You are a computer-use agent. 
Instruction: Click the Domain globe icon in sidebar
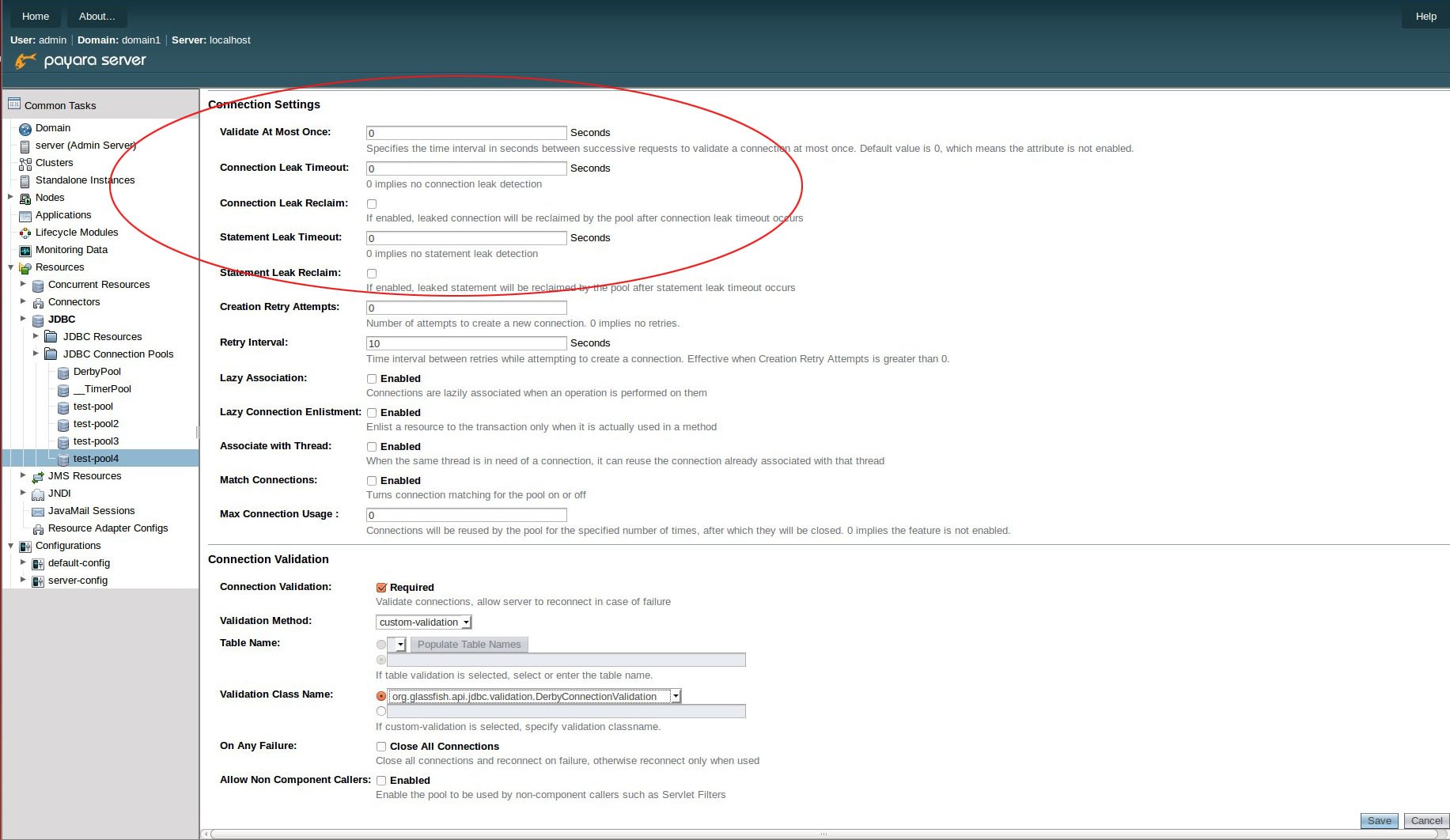(x=25, y=128)
